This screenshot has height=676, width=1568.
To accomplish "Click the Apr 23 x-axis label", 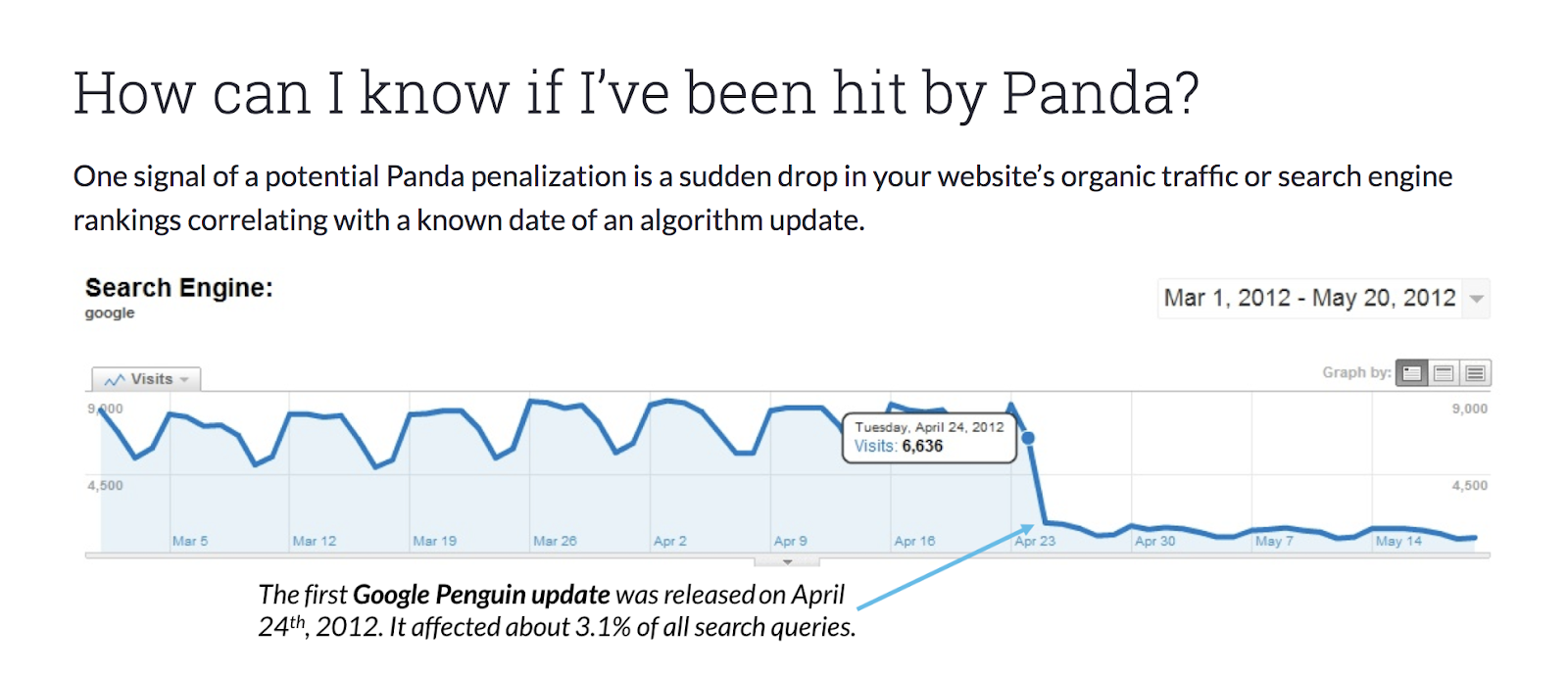I will [1035, 541].
